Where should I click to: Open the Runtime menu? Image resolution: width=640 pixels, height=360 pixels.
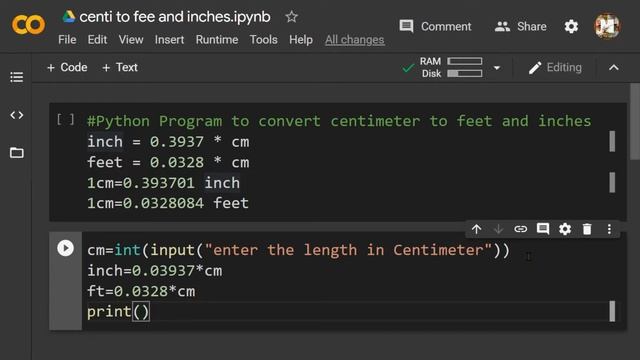point(217,40)
